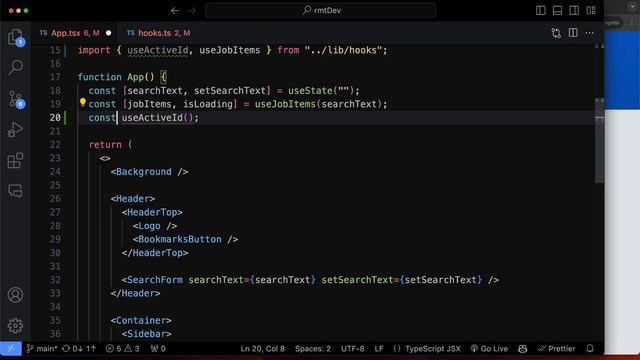The image size is (640, 360).
Task: Click the lightbulb code action on line 19
Action: click(x=82, y=102)
